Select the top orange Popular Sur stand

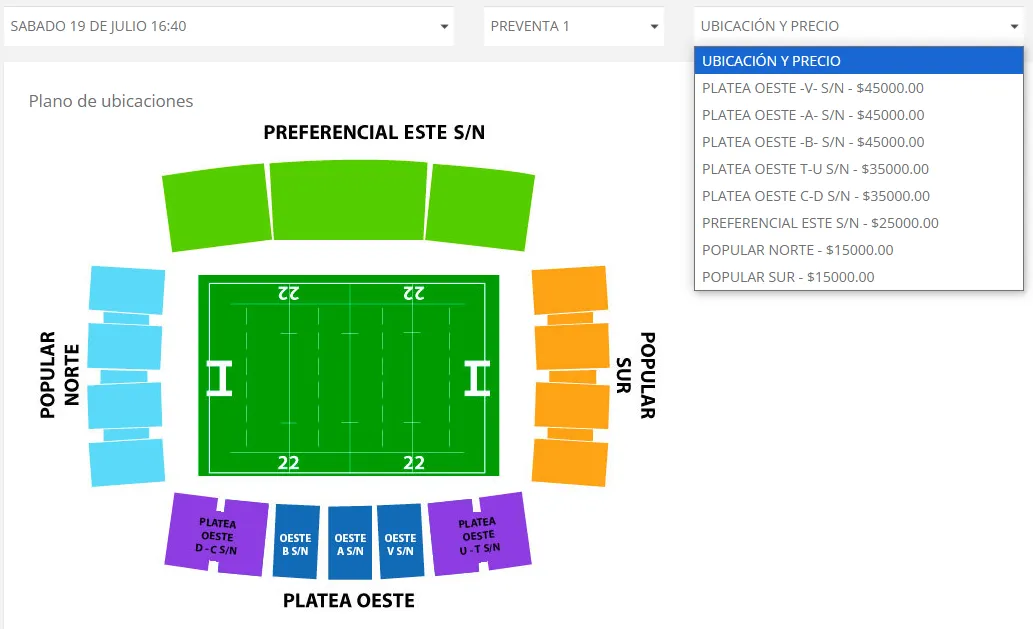[x=570, y=290]
